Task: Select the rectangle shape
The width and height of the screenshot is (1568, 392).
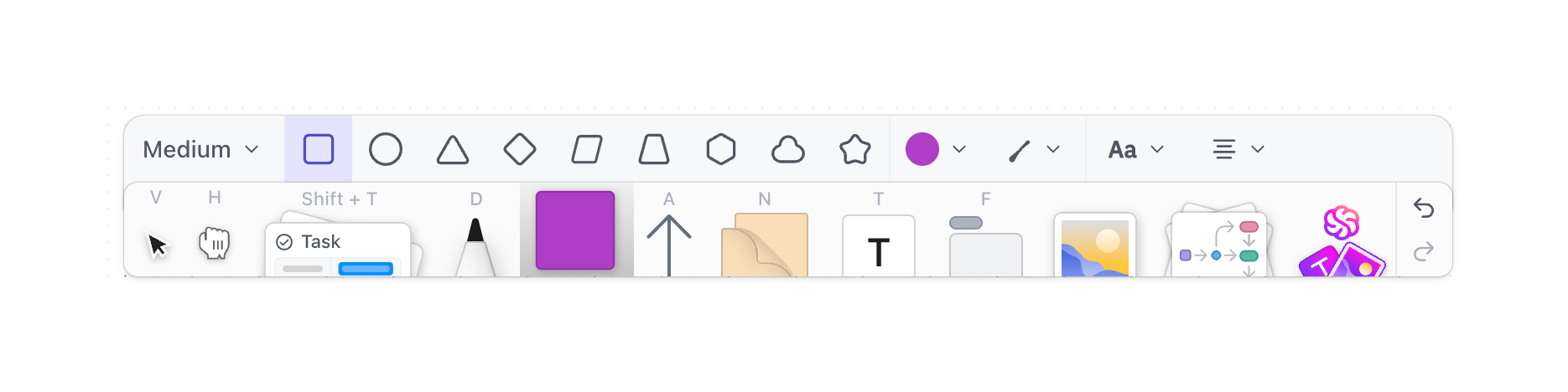Action: (319, 149)
